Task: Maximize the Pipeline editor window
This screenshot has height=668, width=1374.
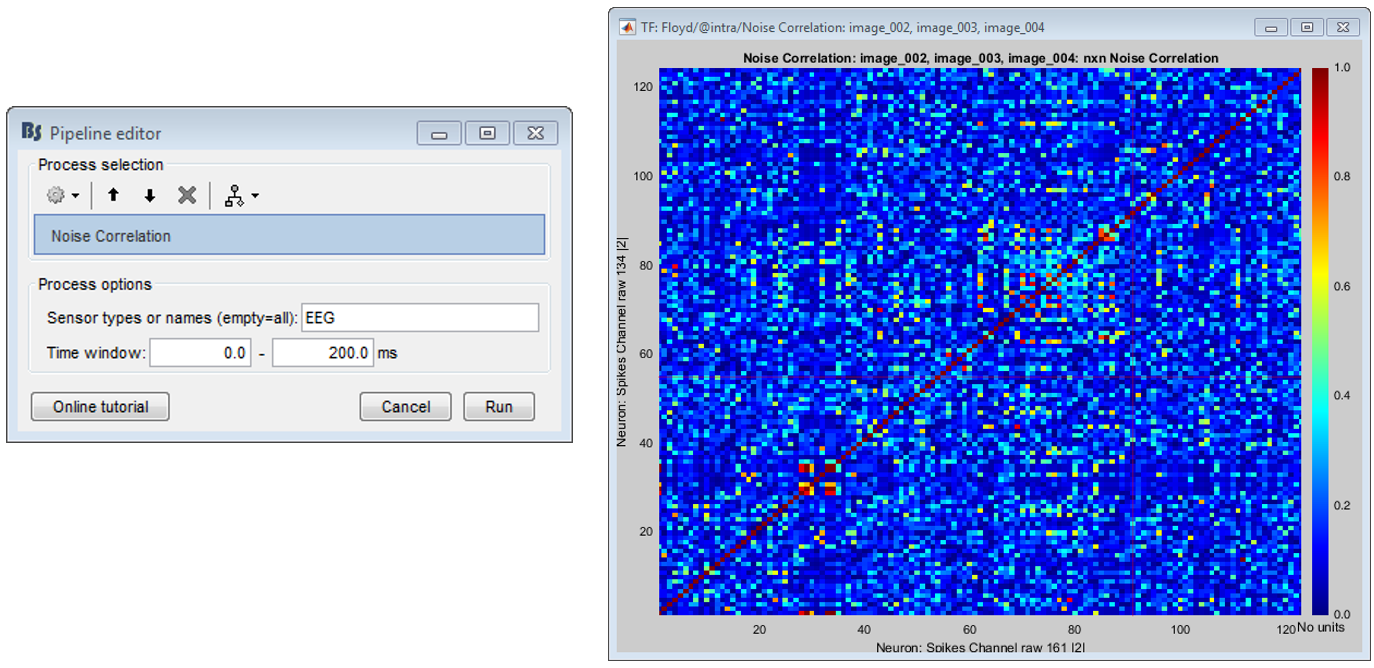Action: (x=487, y=133)
